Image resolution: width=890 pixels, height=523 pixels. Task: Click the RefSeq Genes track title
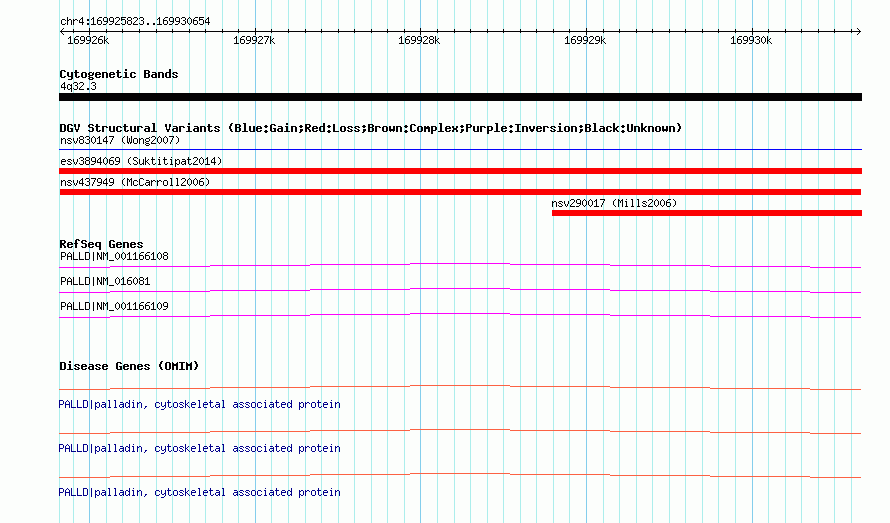[x=101, y=244]
